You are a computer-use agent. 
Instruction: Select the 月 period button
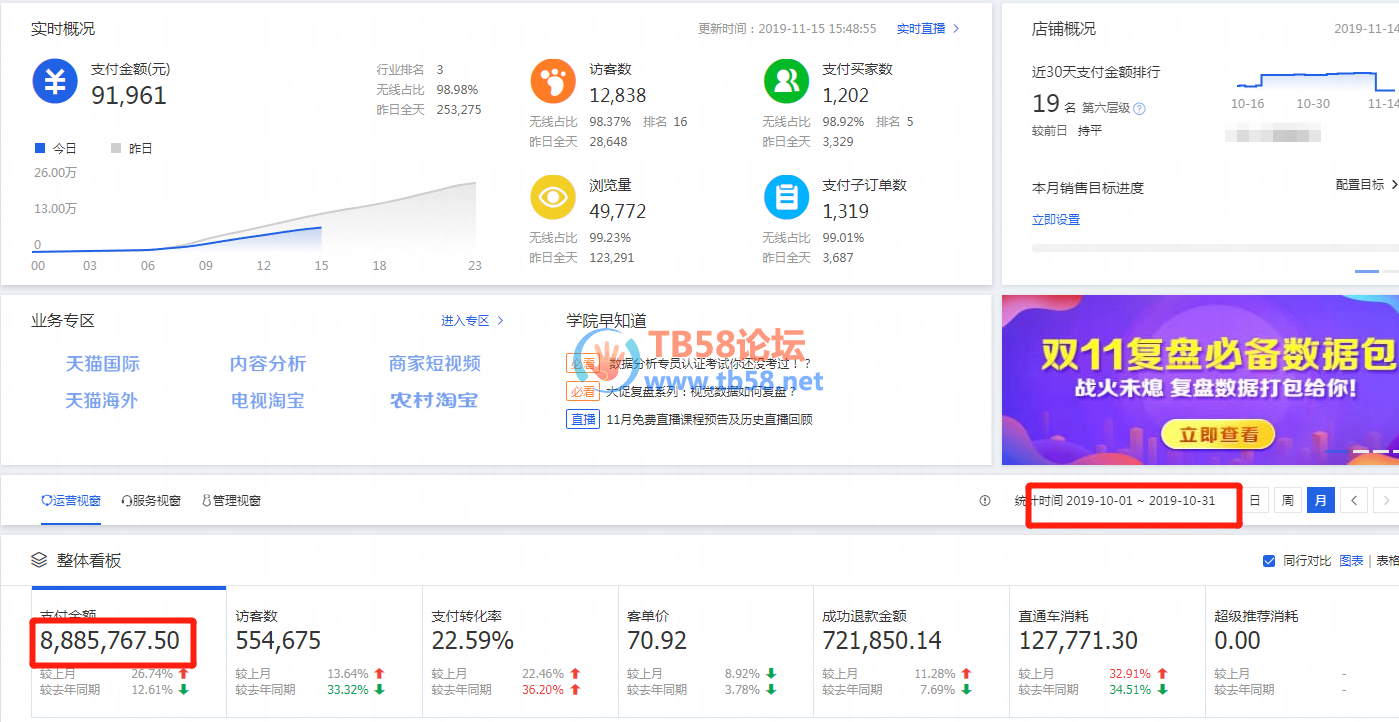(x=1320, y=500)
